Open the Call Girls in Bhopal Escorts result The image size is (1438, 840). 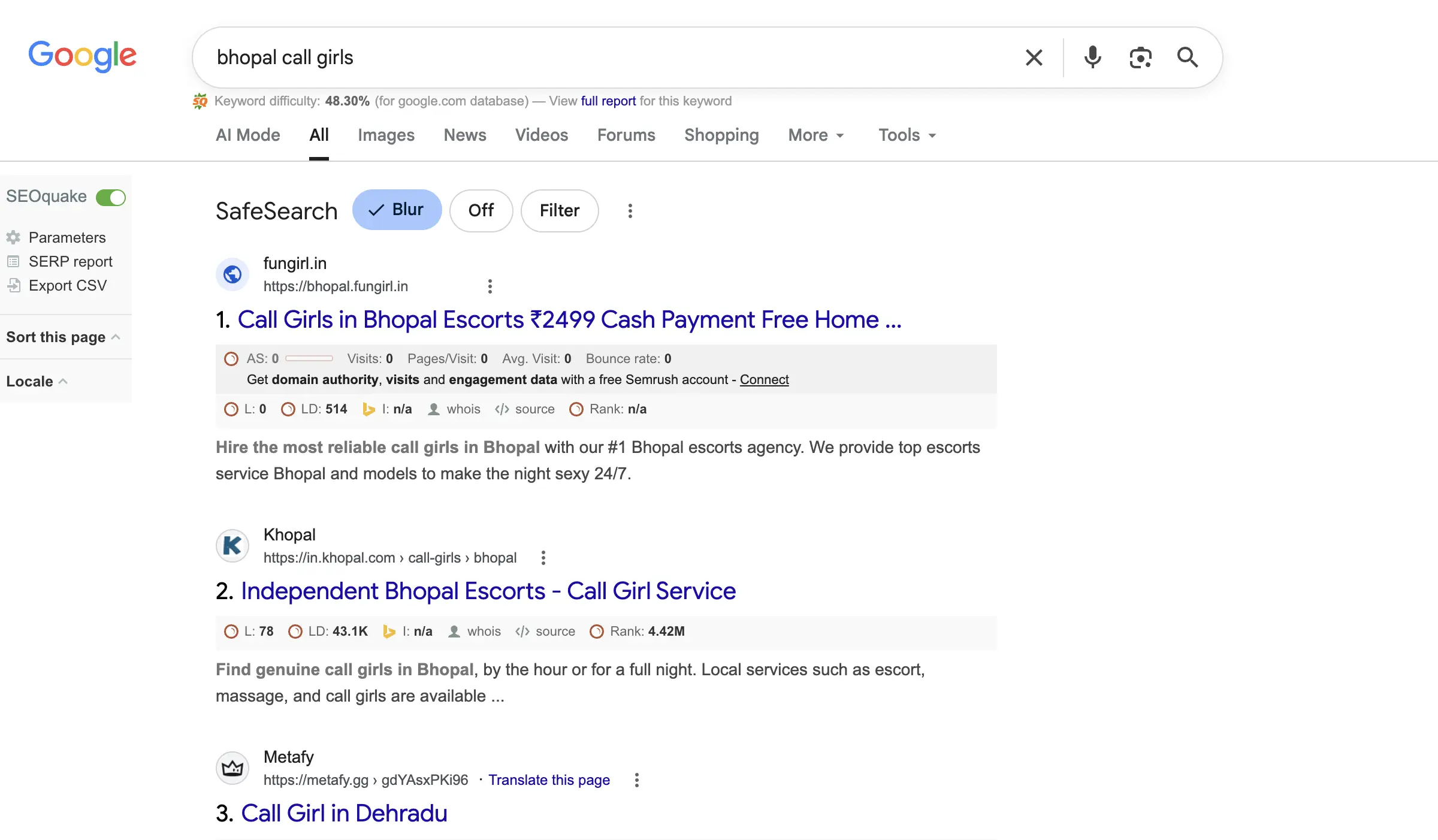[x=570, y=320]
